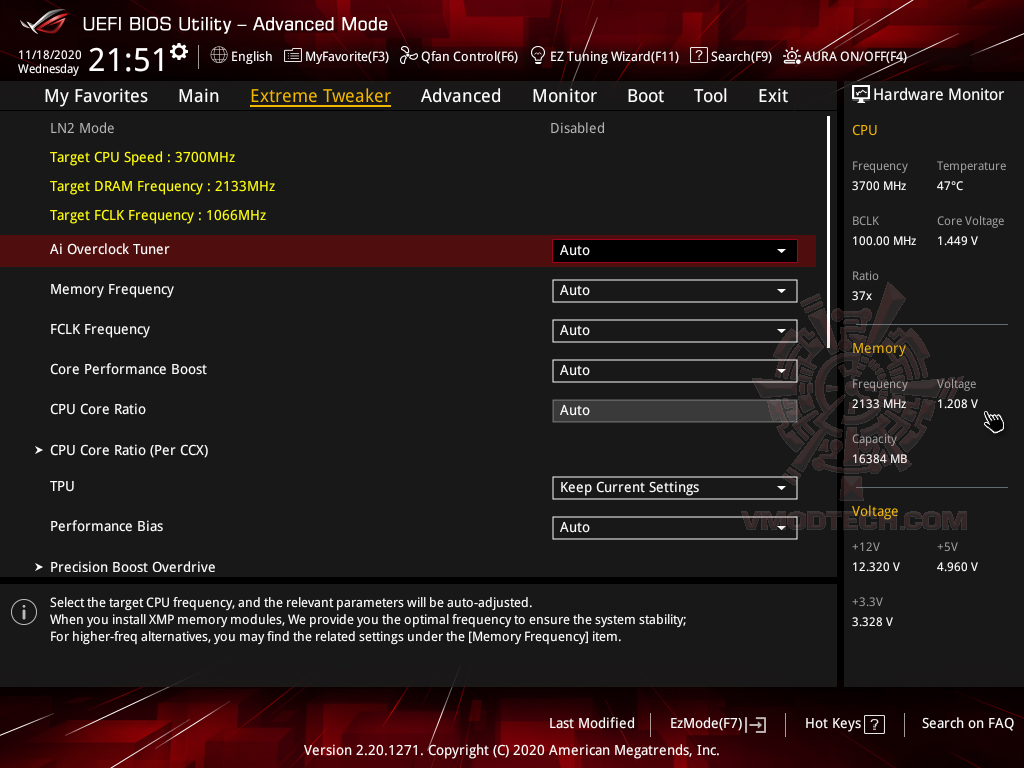Click the TPU label

point(62,487)
